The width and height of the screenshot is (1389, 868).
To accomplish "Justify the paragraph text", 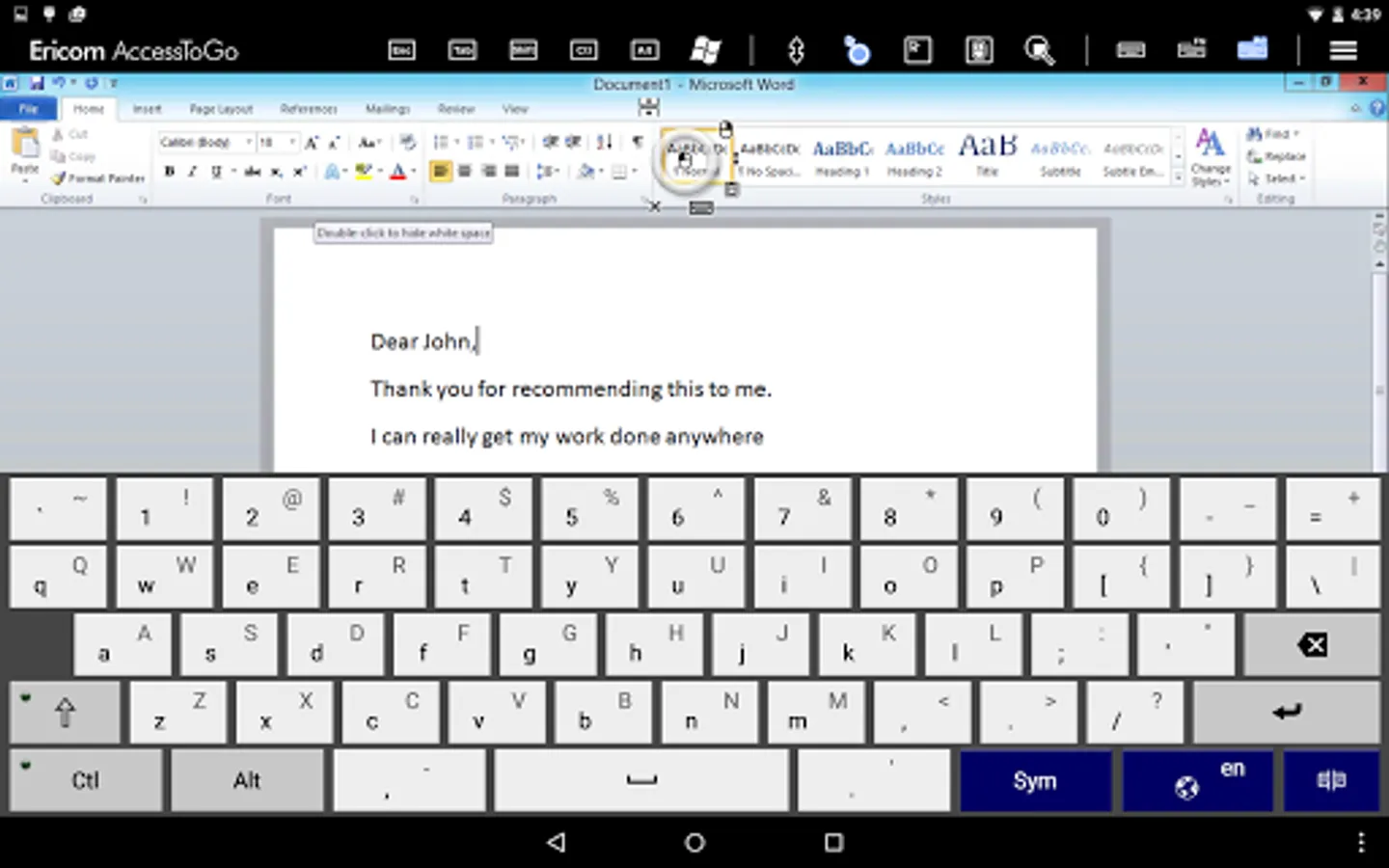I will pyautogui.click(x=511, y=172).
